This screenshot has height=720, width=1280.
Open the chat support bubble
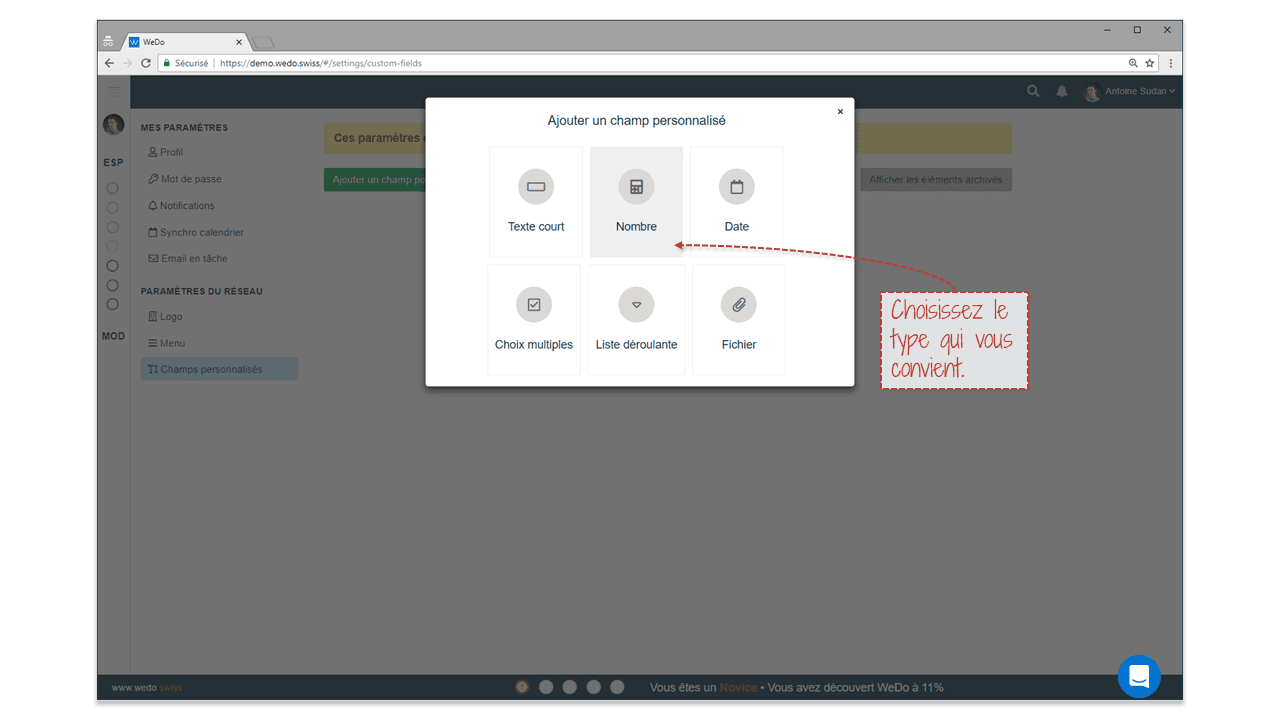tap(1139, 677)
